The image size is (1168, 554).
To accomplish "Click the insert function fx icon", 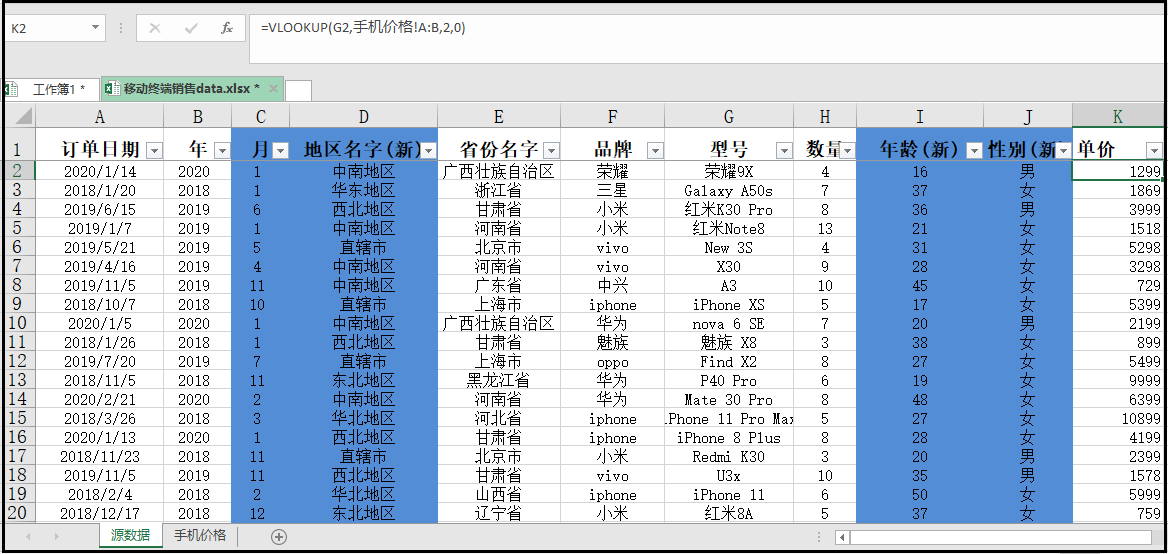I will [227, 28].
